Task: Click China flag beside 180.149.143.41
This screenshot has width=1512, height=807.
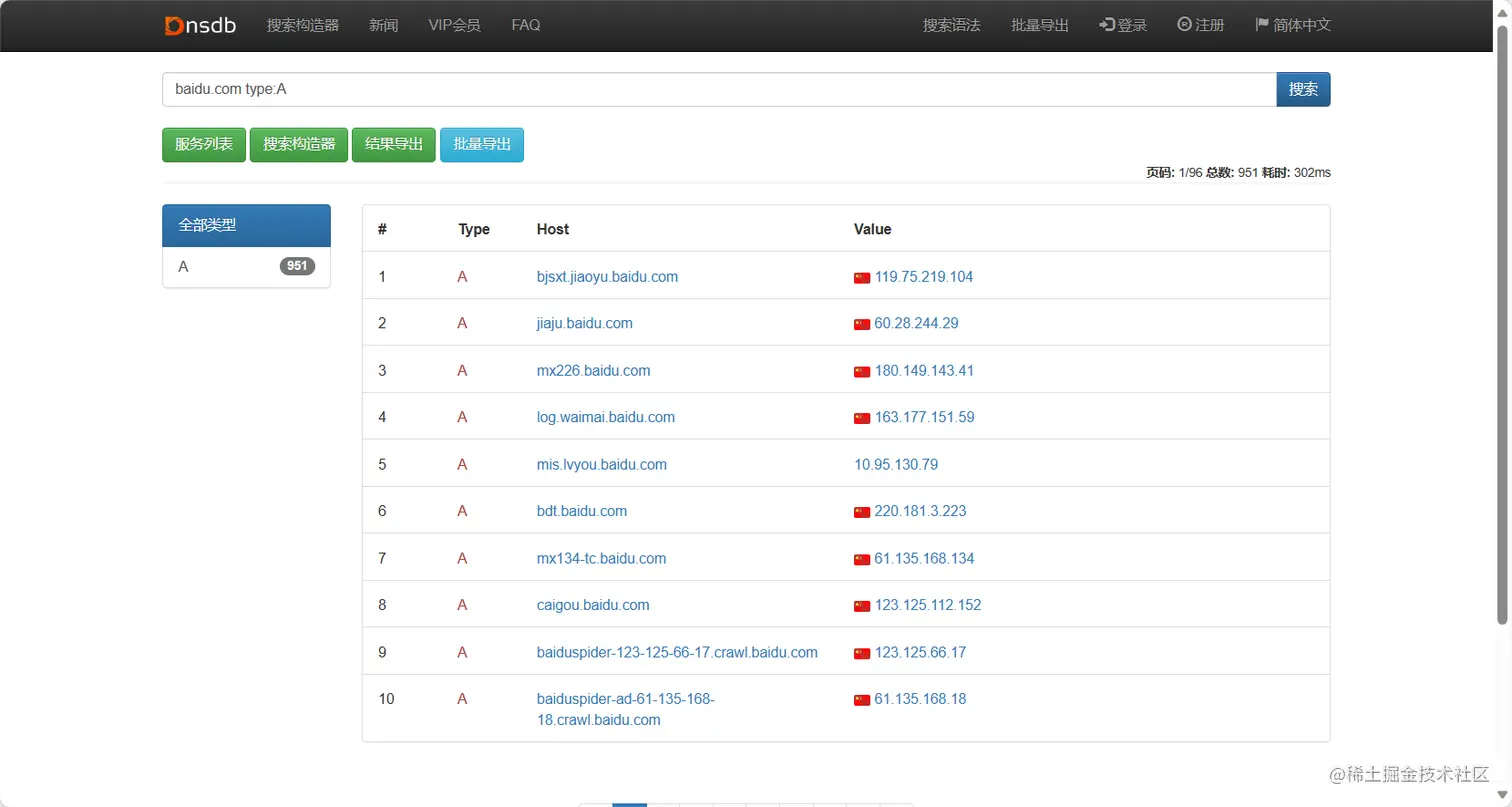Action: click(x=862, y=371)
